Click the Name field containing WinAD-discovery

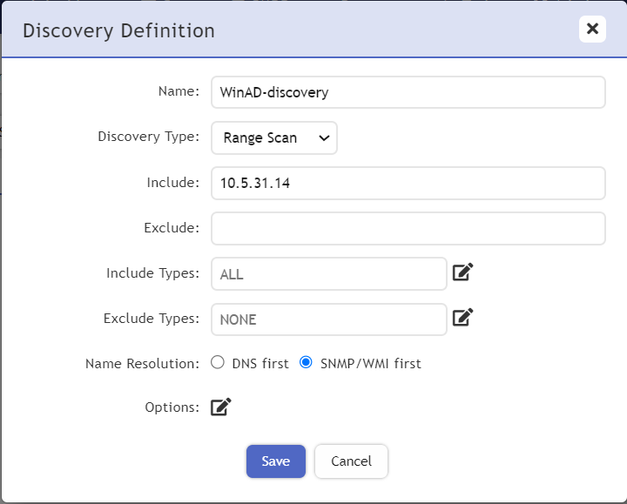tap(408, 92)
